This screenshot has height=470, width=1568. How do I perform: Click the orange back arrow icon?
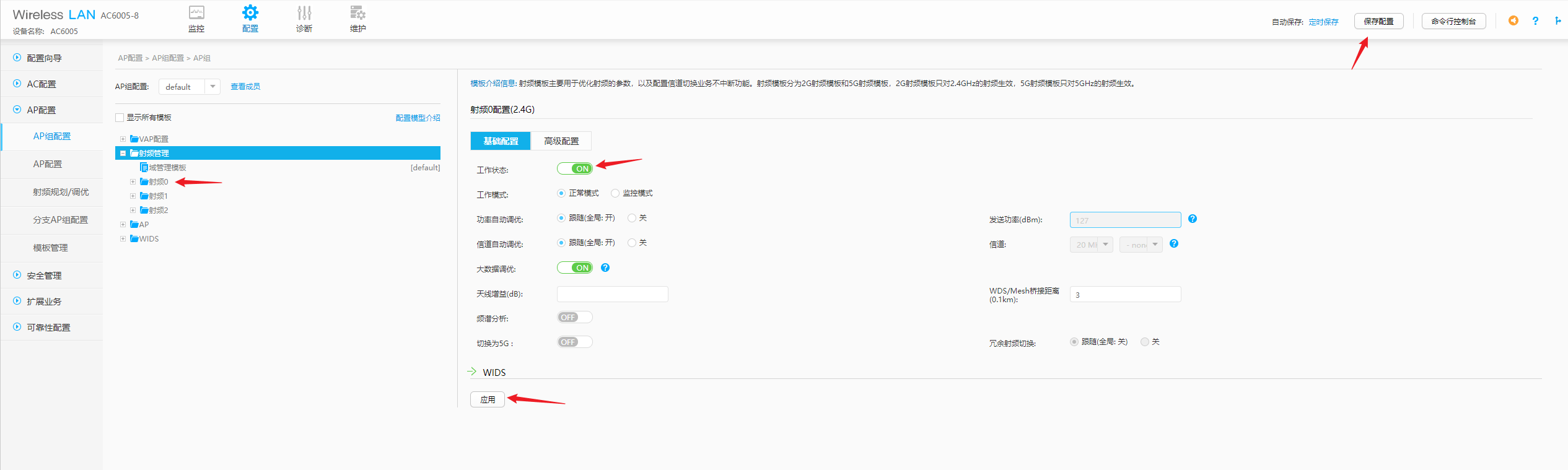pyautogui.click(x=1513, y=21)
